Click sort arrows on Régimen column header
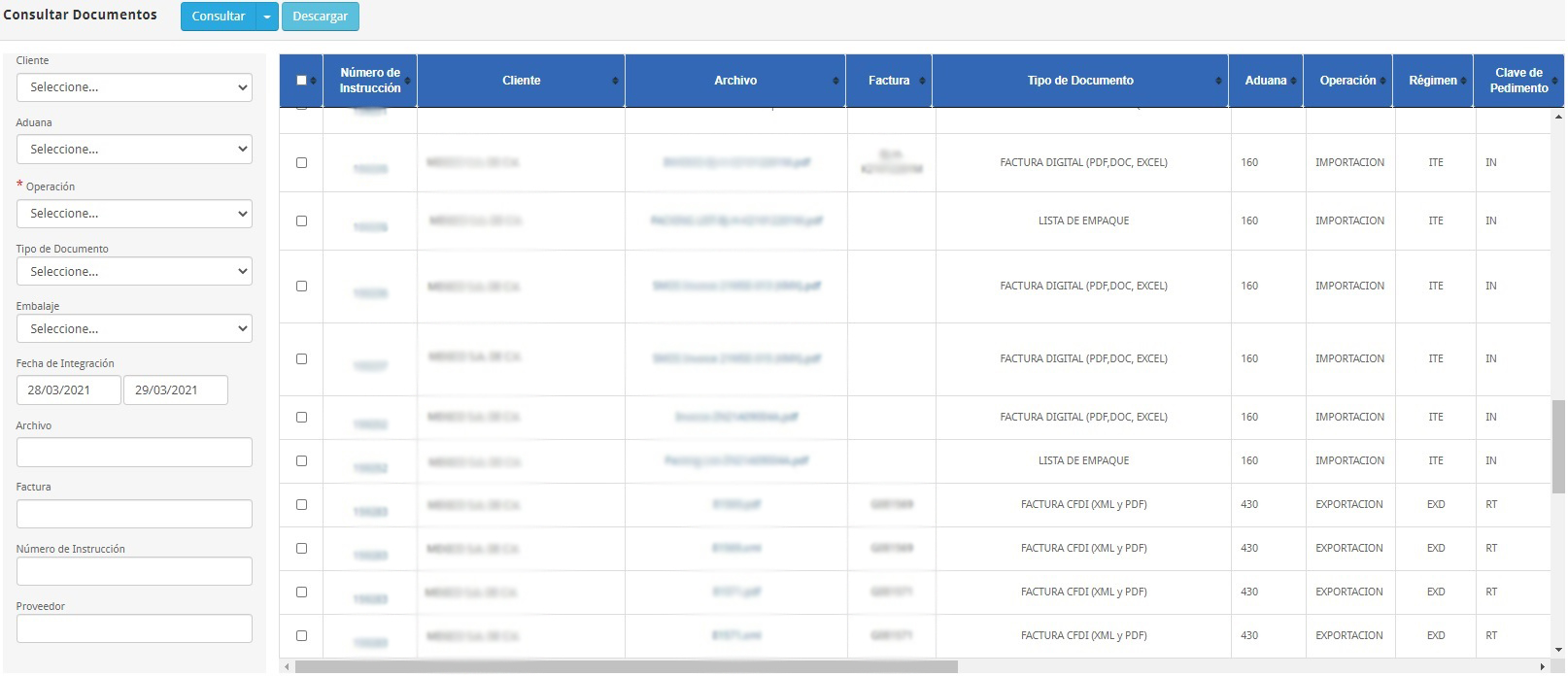 pyautogui.click(x=1463, y=81)
